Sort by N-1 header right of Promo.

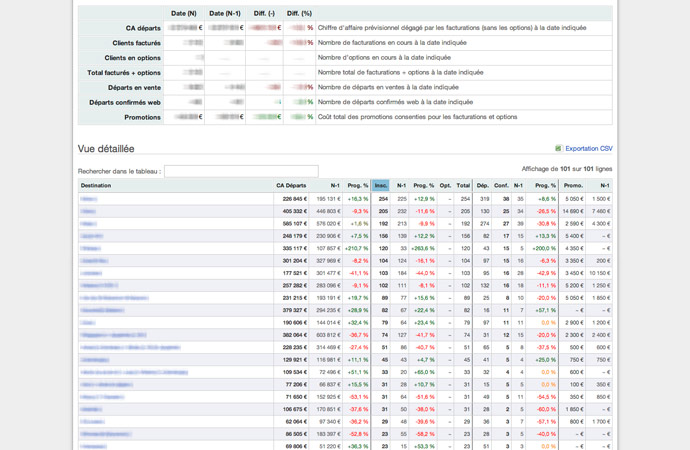[605, 186]
